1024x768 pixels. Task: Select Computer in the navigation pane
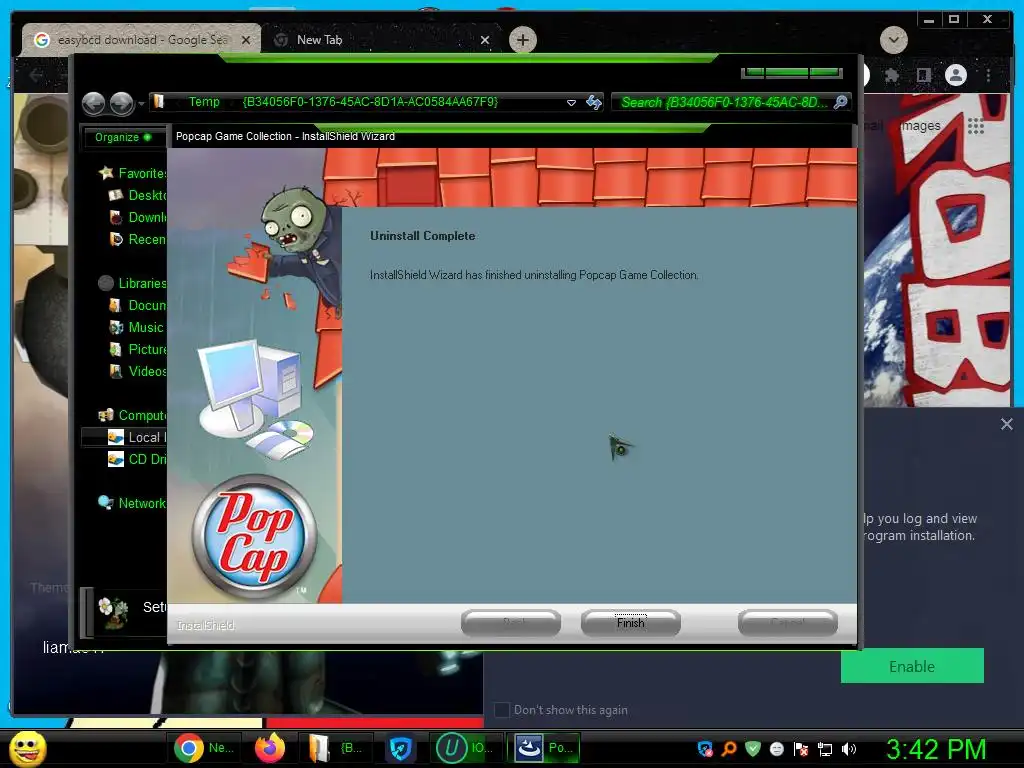(133, 415)
